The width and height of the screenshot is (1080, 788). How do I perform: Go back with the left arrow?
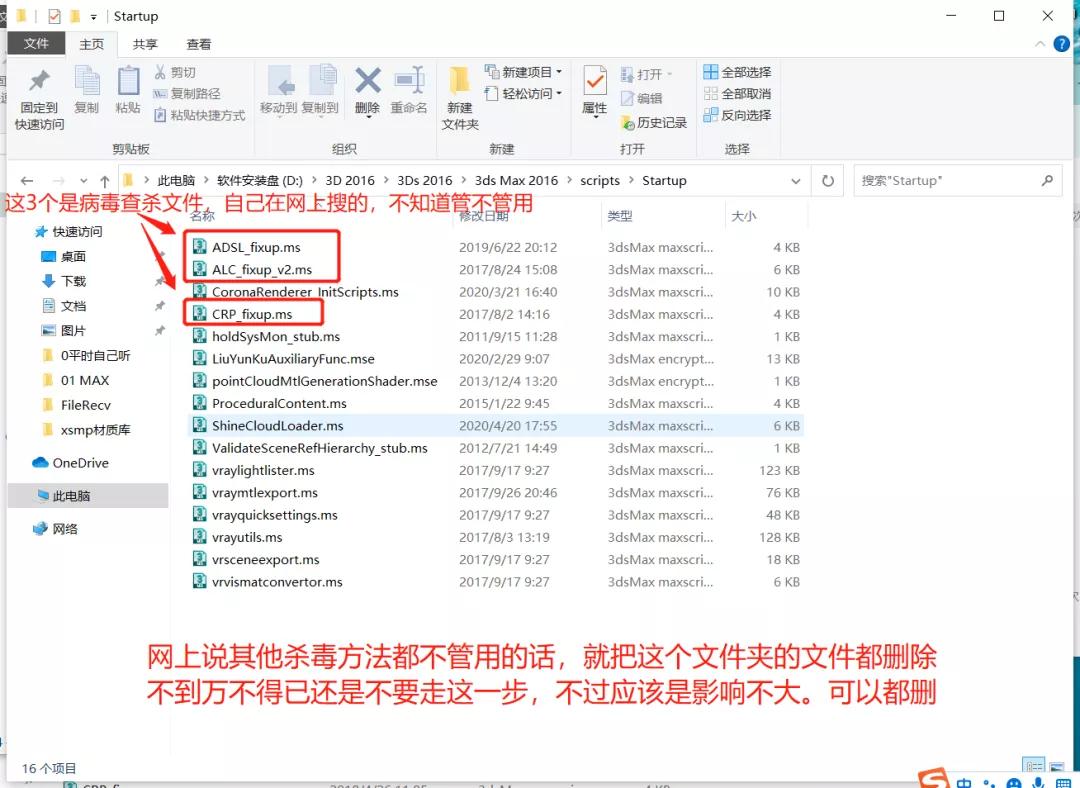(27, 180)
